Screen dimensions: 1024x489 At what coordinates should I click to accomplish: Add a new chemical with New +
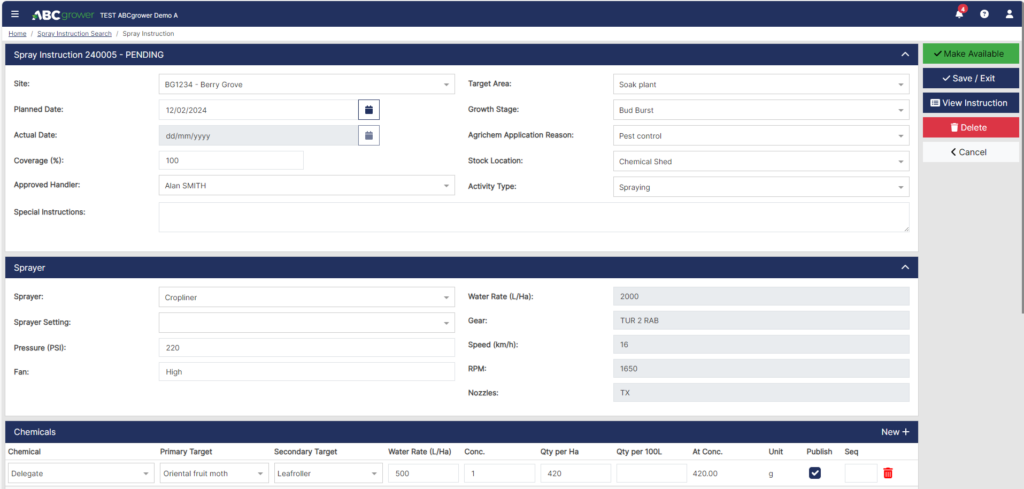point(895,432)
